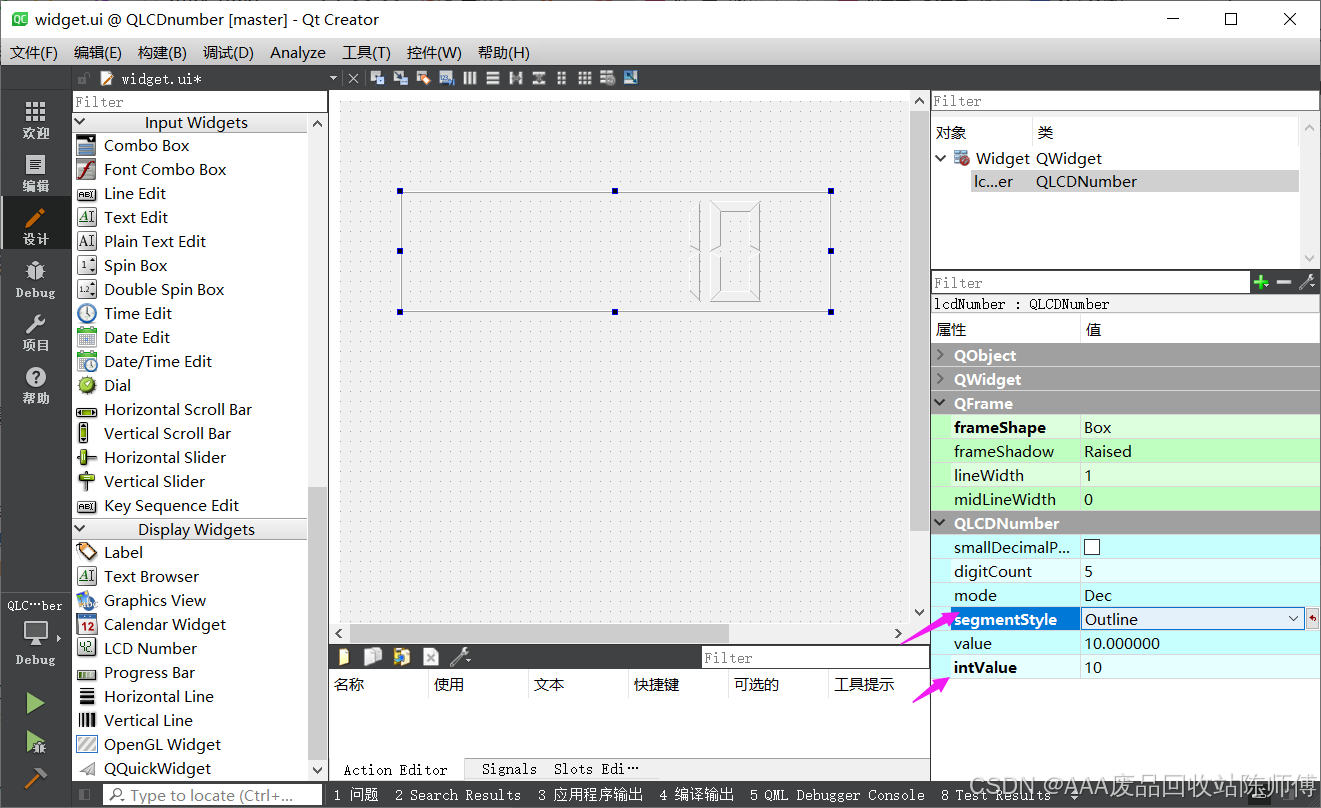Remove dynamic property with minus button
This screenshot has width=1321, height=808.
point(1284,283)
